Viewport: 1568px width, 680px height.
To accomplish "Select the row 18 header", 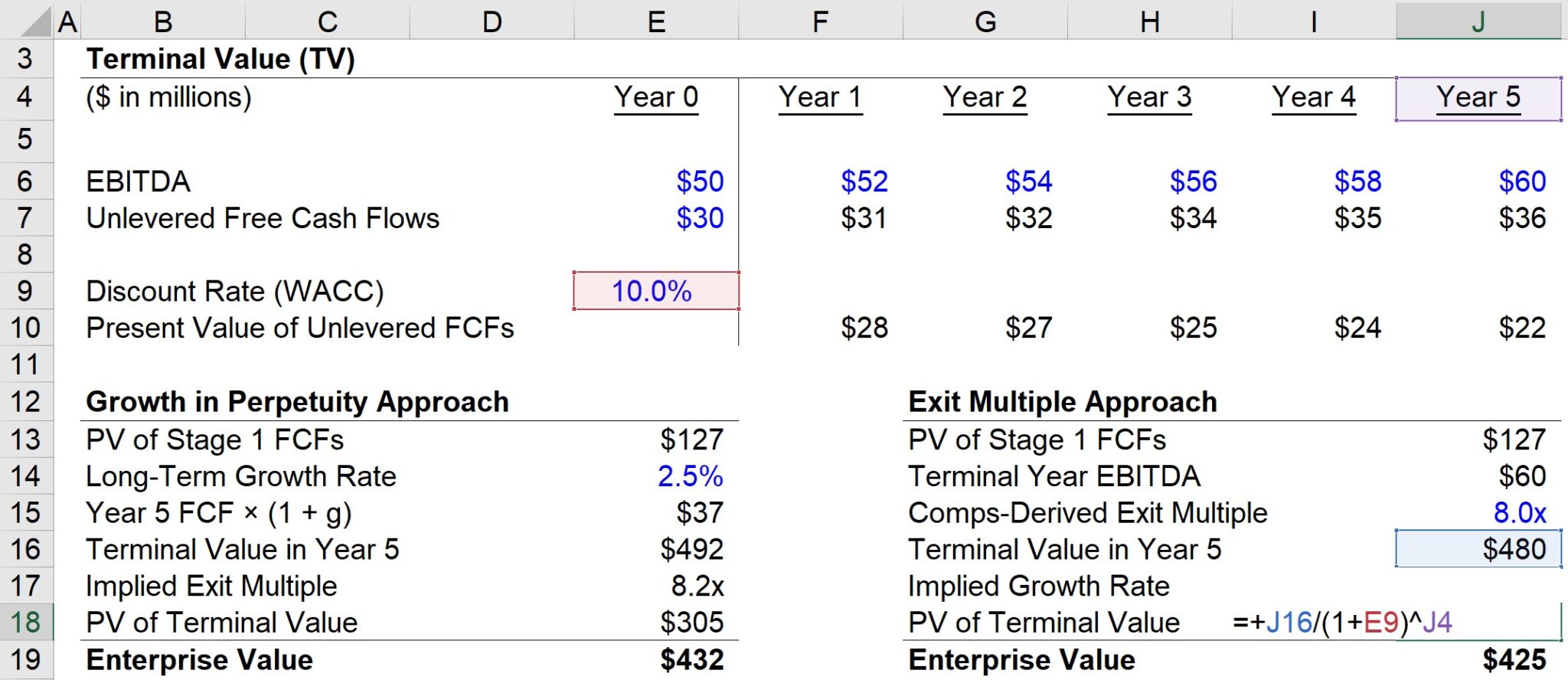I will coord(27,622).
